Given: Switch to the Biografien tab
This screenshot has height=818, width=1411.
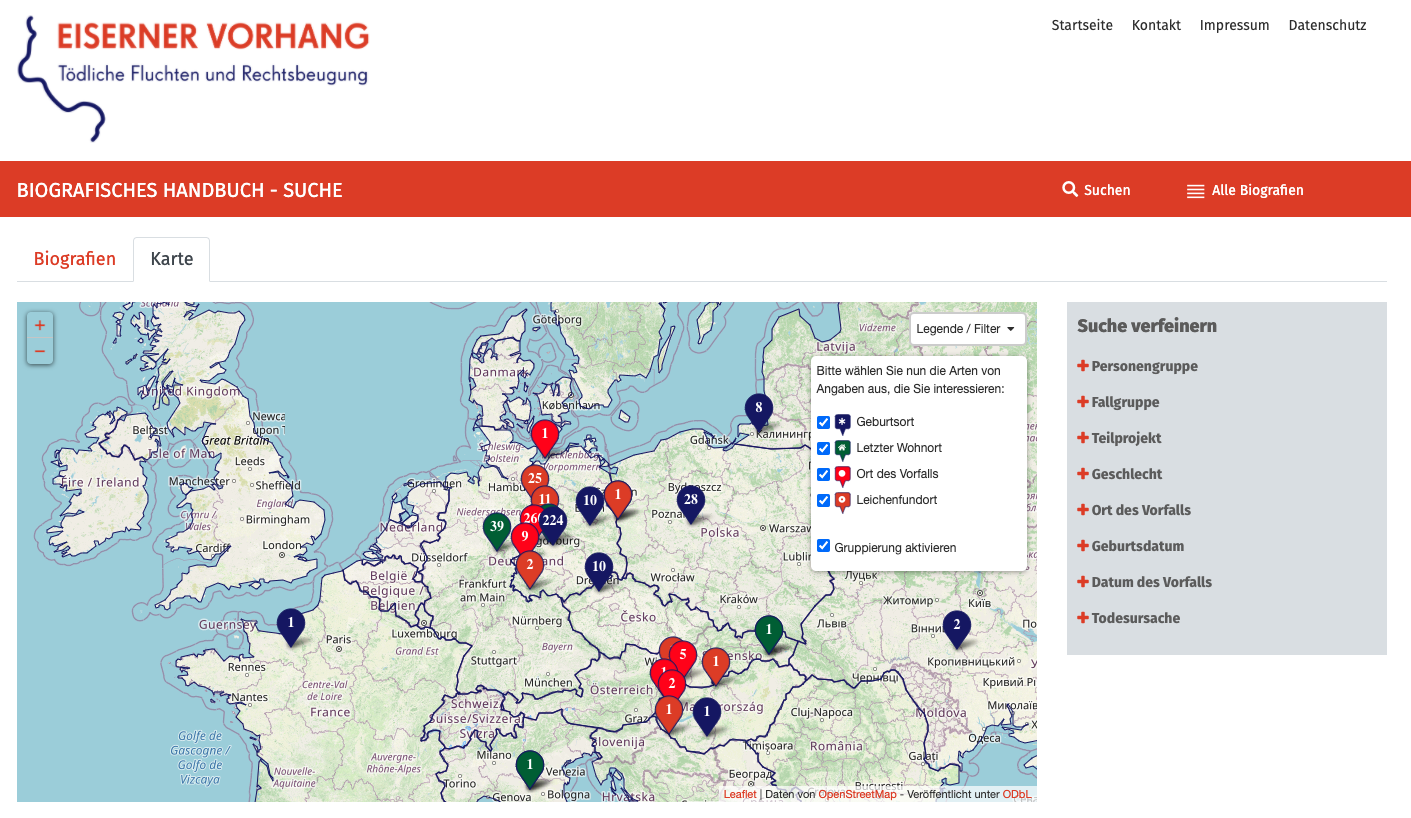Looking at the screenshot, I should (x=75, y=259).
